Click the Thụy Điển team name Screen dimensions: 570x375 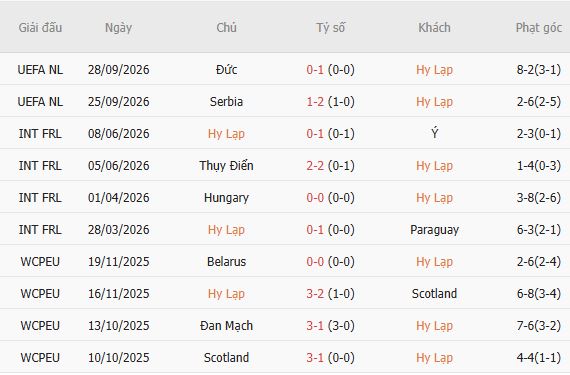tap(226, 166)
